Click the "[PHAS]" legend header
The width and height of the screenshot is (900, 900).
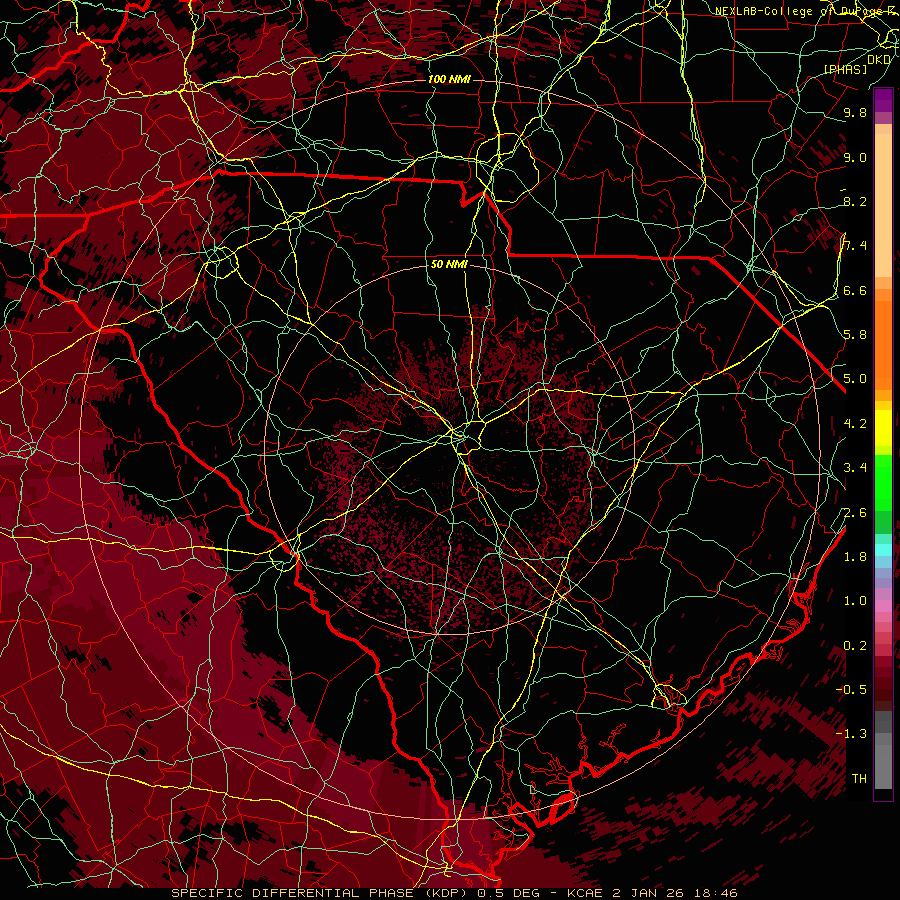(x=845, y=69)
